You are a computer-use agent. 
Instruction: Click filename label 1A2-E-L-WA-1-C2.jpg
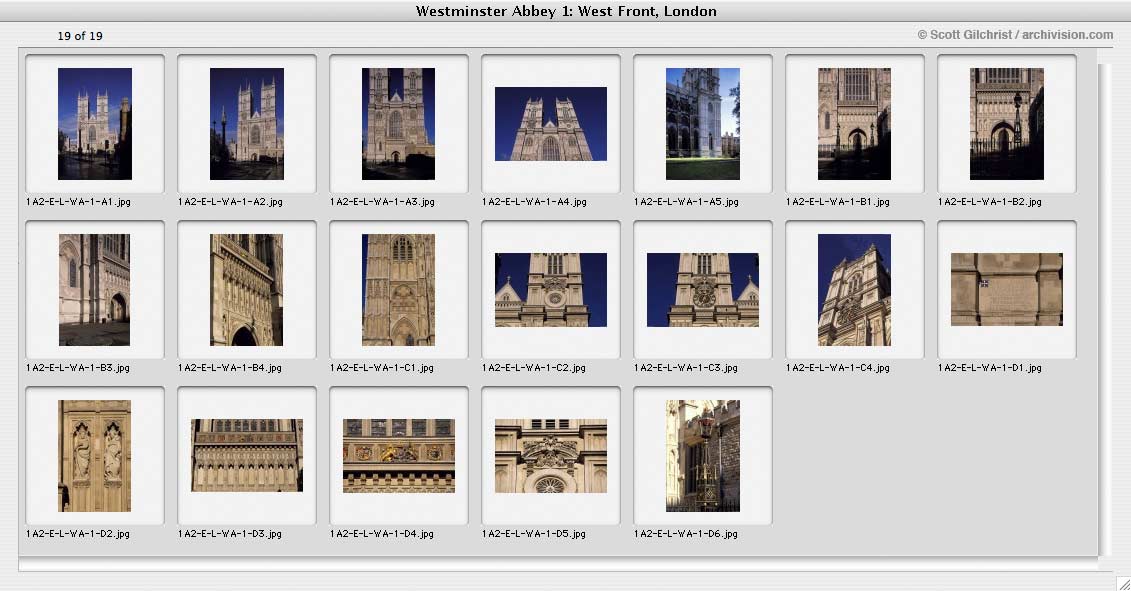pyautogui.click(x=534, y=368)
